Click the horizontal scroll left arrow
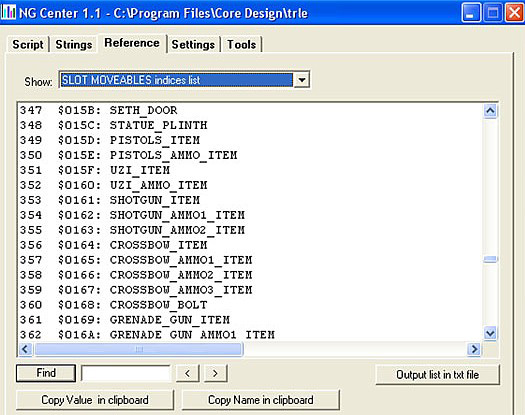Image resolution: width=525 pixels, height=415 pixels. tap(25, 349)
